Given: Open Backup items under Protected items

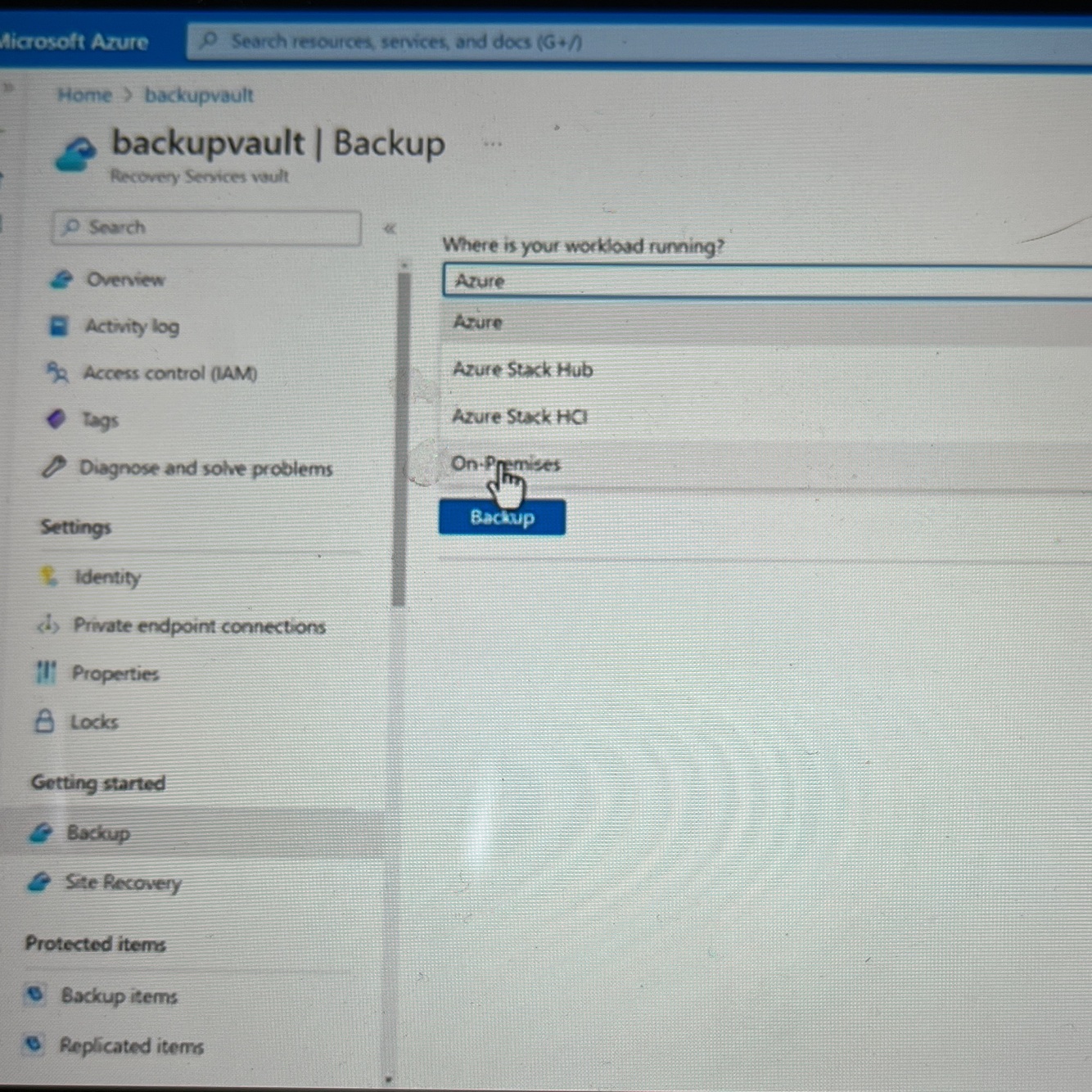Looking at the screenshot, I should point(119,996).
